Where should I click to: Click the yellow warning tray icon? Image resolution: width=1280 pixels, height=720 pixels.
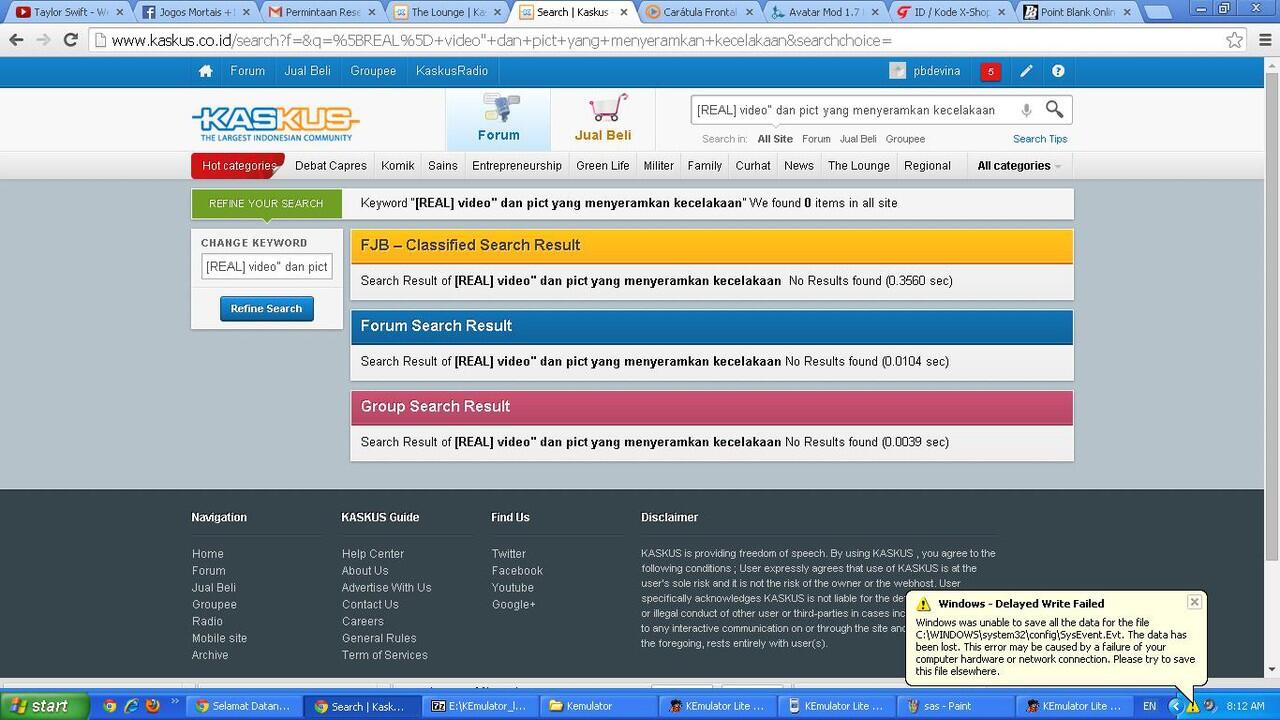pyautogui.click(x=1192, y=706)
